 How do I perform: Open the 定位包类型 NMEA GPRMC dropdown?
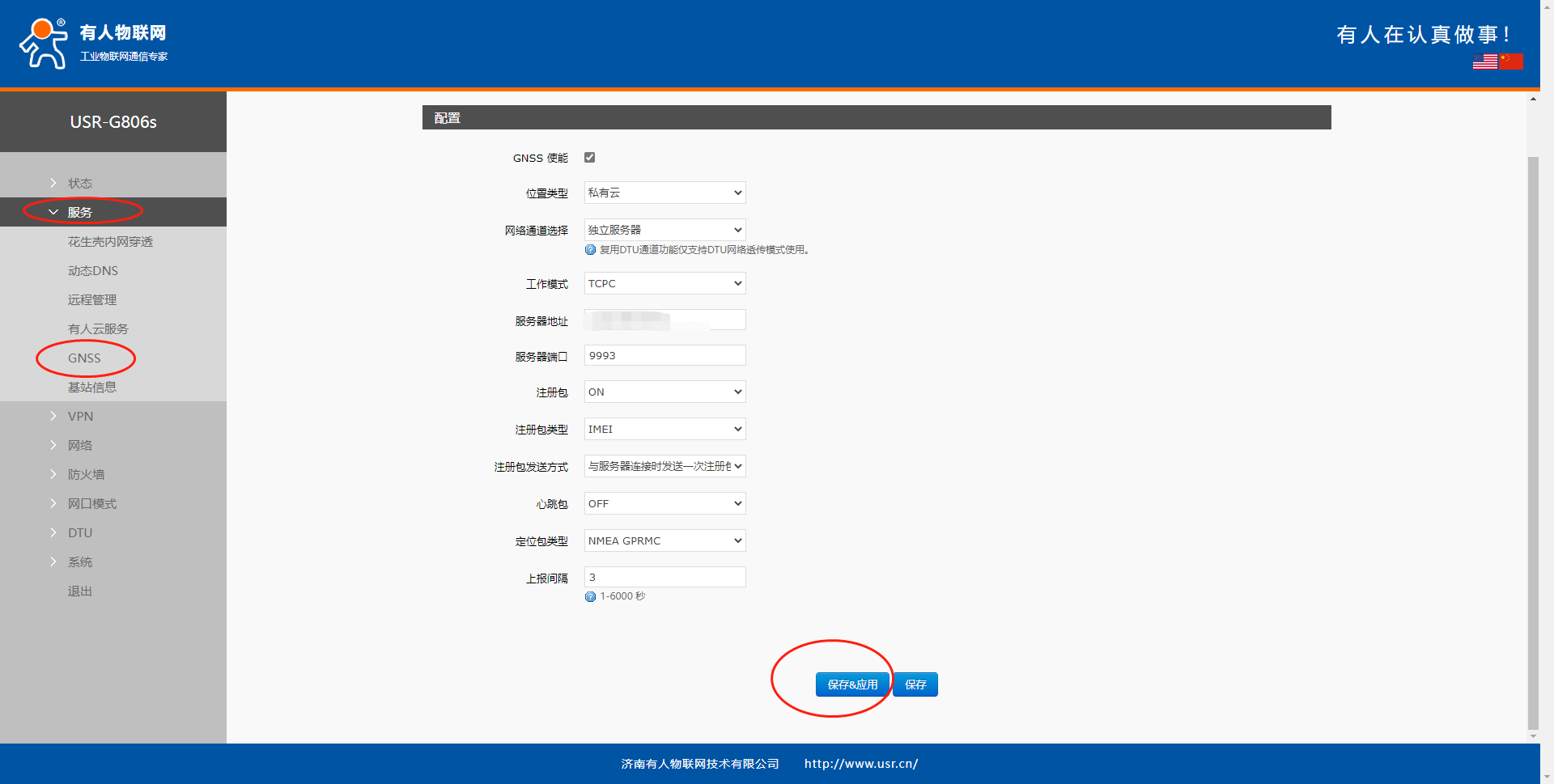664,541
